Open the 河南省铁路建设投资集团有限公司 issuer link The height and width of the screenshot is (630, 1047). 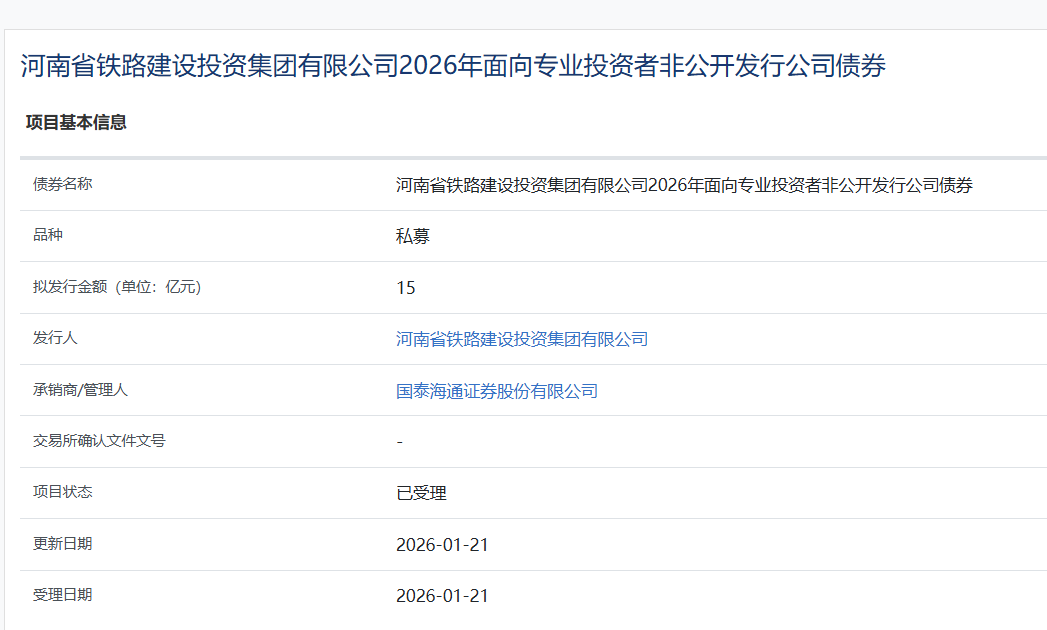coord(521,339)
